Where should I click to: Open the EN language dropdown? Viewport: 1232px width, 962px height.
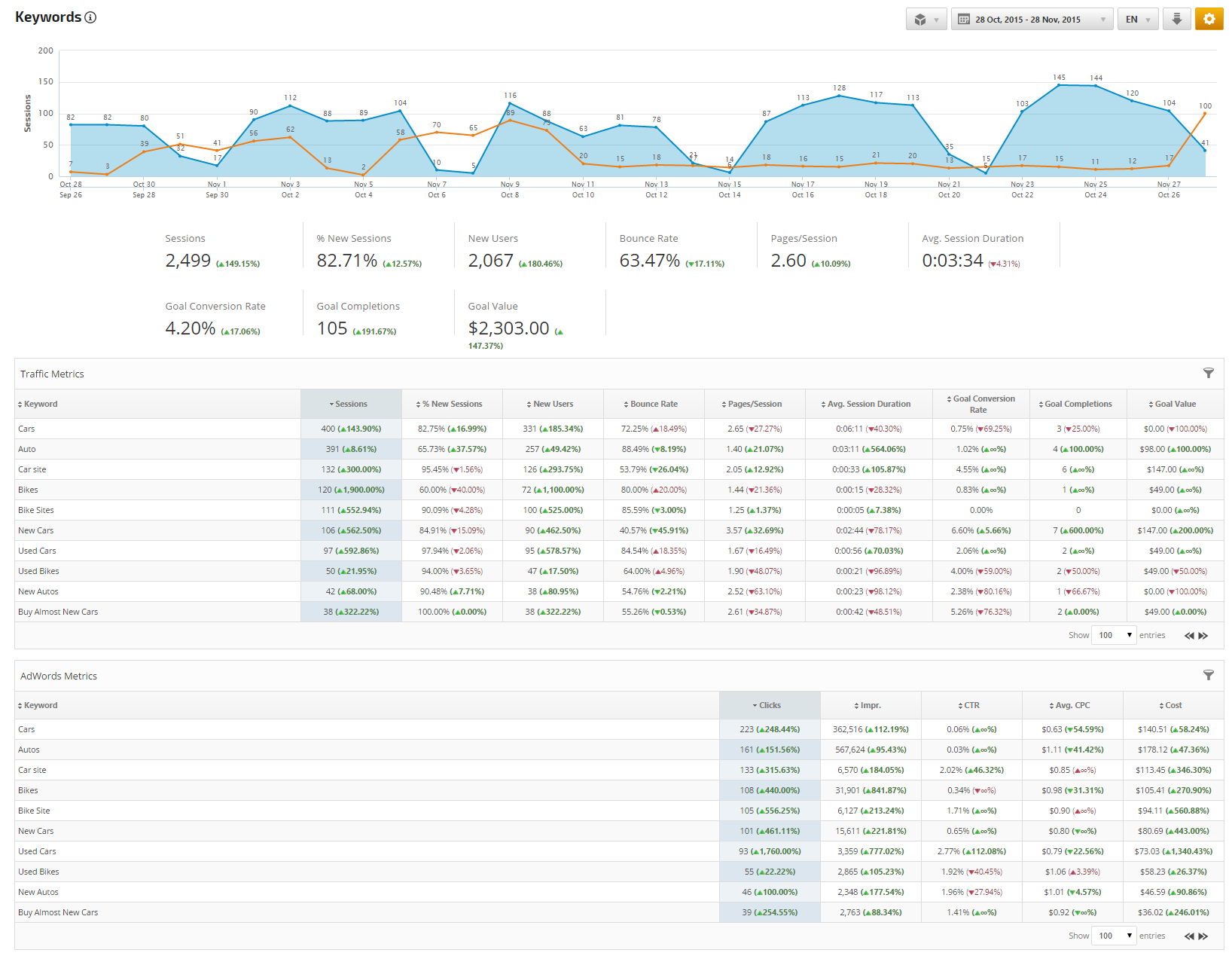1138,20
